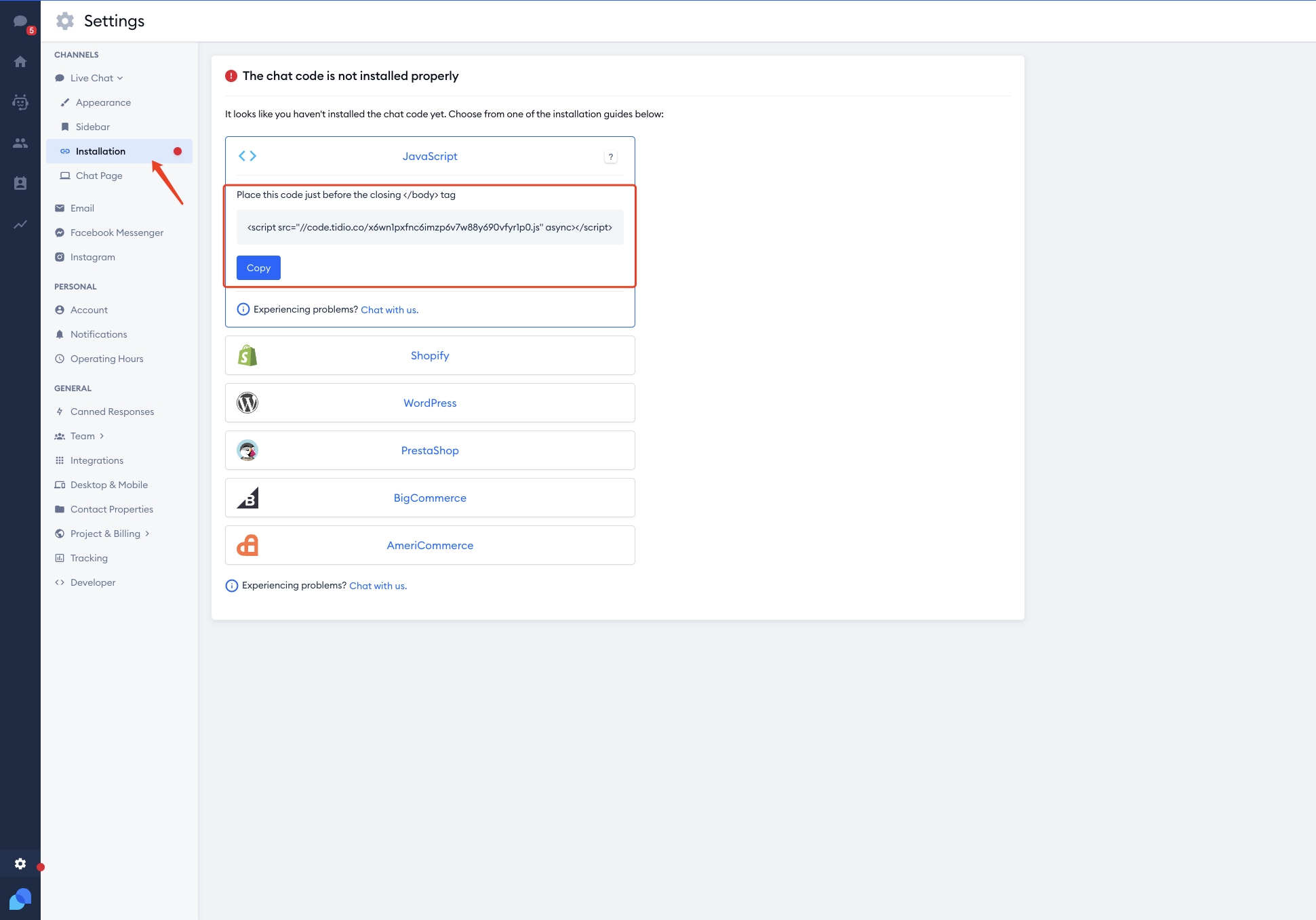Viewport: 1316px width, 920px height.
Task: Expand the WordPress installation guide
Action: tap(430, 403)
